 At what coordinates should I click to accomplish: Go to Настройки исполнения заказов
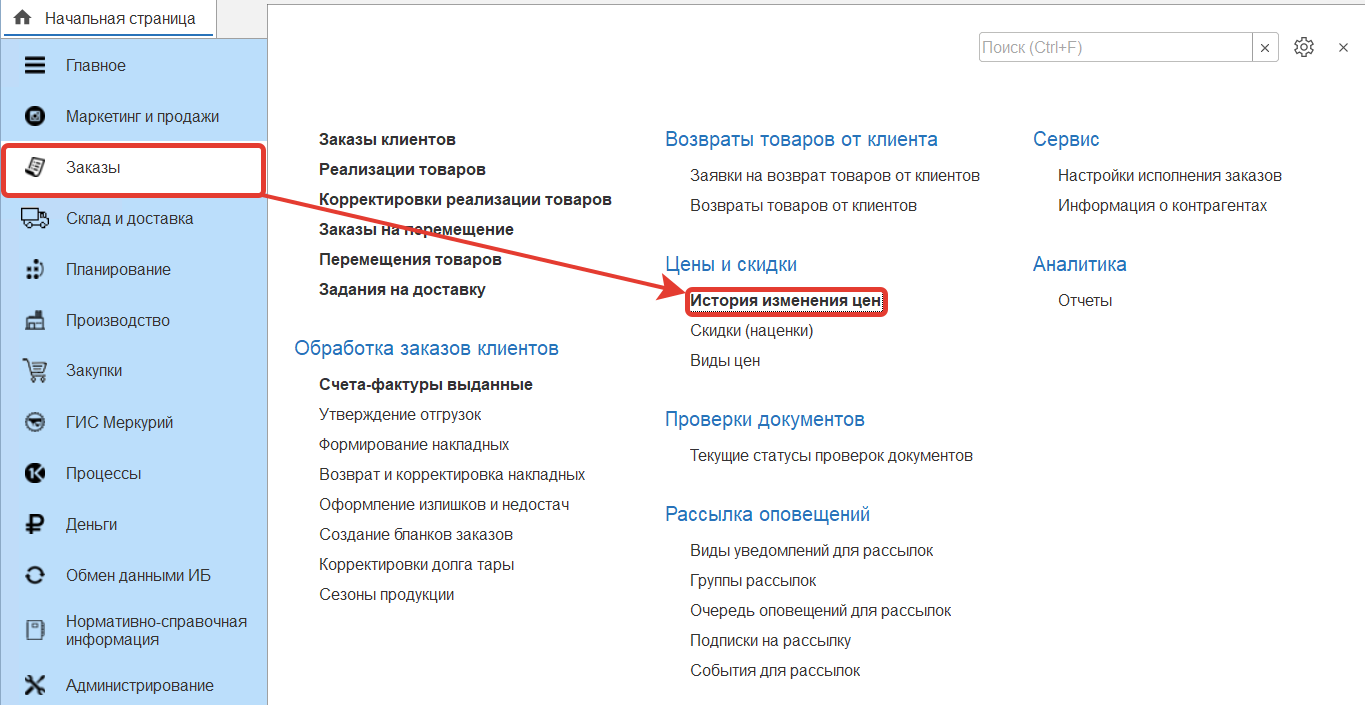(1169, 176)
